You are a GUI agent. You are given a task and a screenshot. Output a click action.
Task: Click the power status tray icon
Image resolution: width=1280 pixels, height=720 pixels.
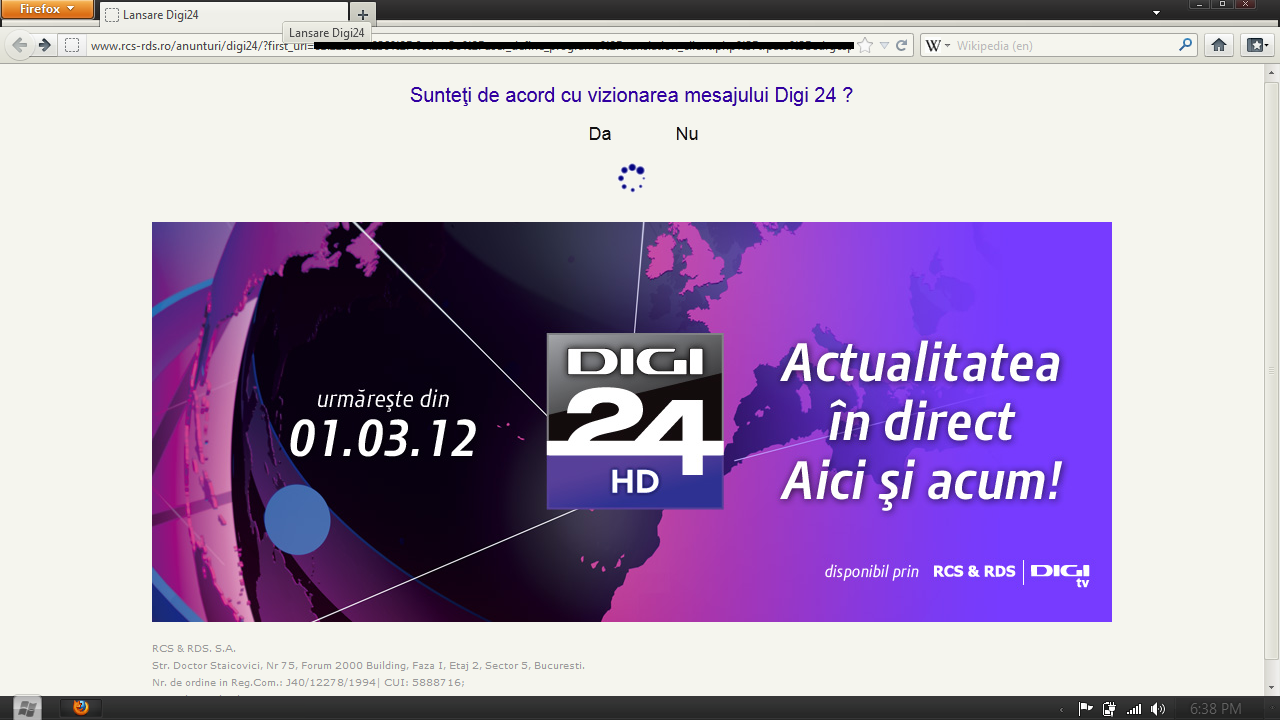[x=1109, y=709]
